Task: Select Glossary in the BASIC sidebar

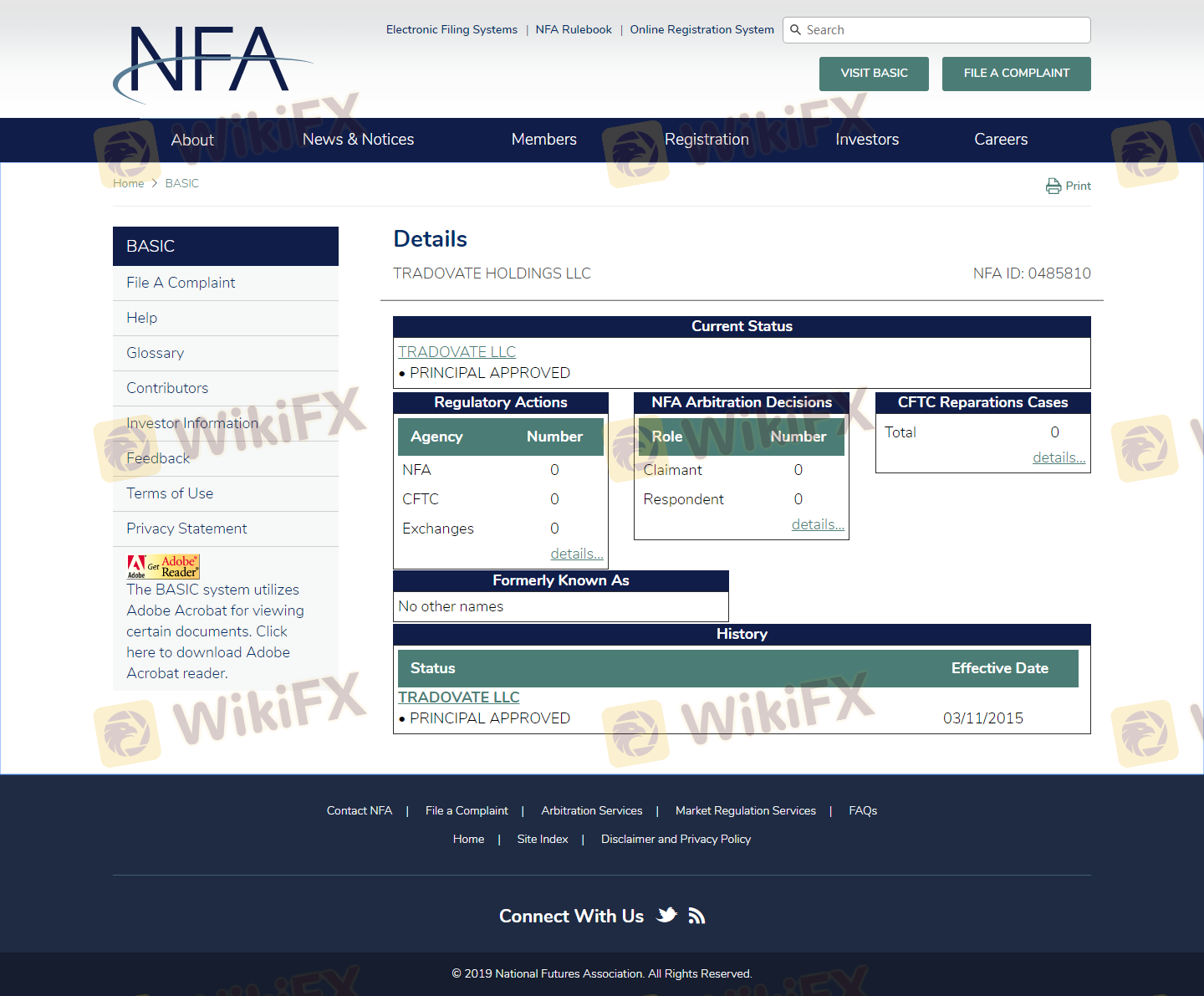Action: (155, 353)
